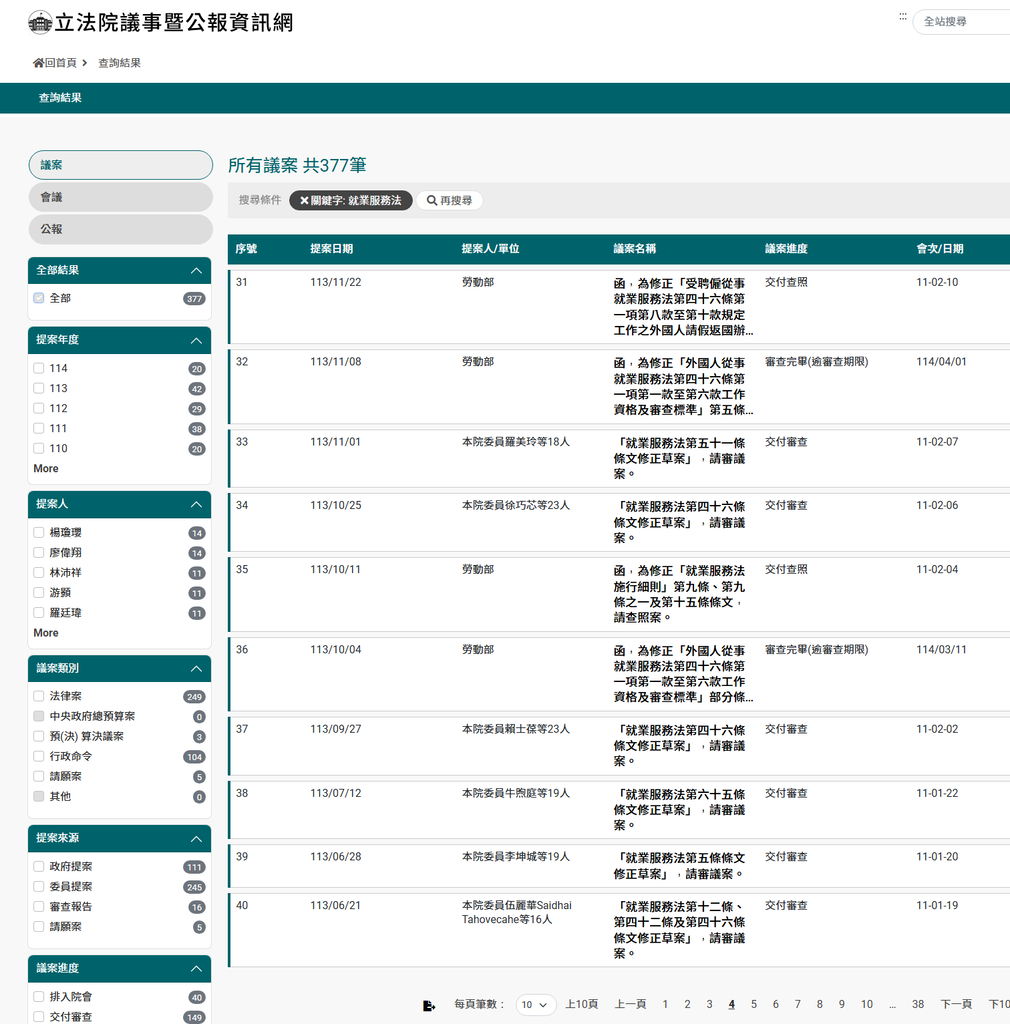Viewport: 1010px width, 1024px height.
Task: Open the 每頁筆數 page size dropdown
Action: (536, 1005)
